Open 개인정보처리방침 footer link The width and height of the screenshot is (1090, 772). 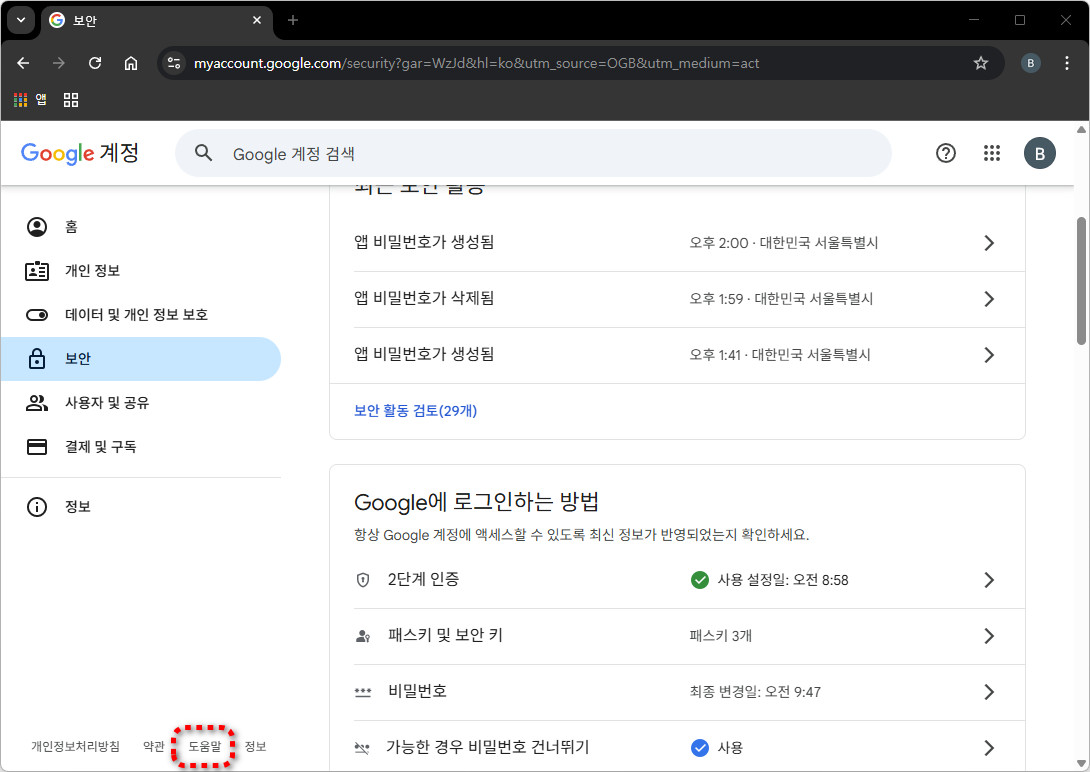(75, 746)
